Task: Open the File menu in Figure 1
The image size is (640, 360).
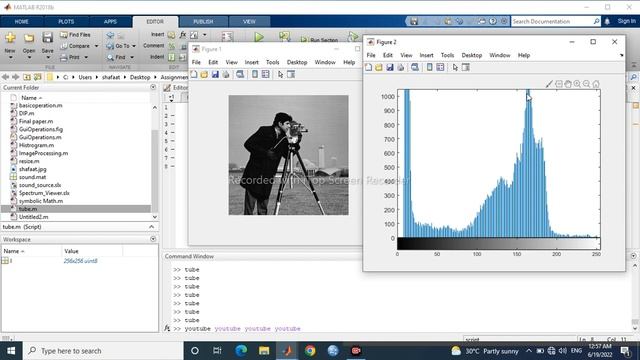Action: (x=196, y=62)
